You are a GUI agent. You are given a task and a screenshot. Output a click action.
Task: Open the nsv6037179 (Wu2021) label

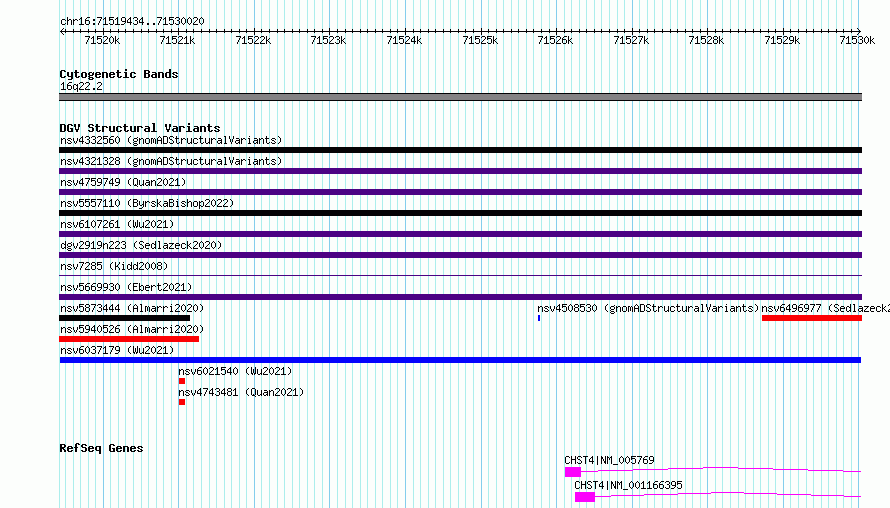[117, 350]
